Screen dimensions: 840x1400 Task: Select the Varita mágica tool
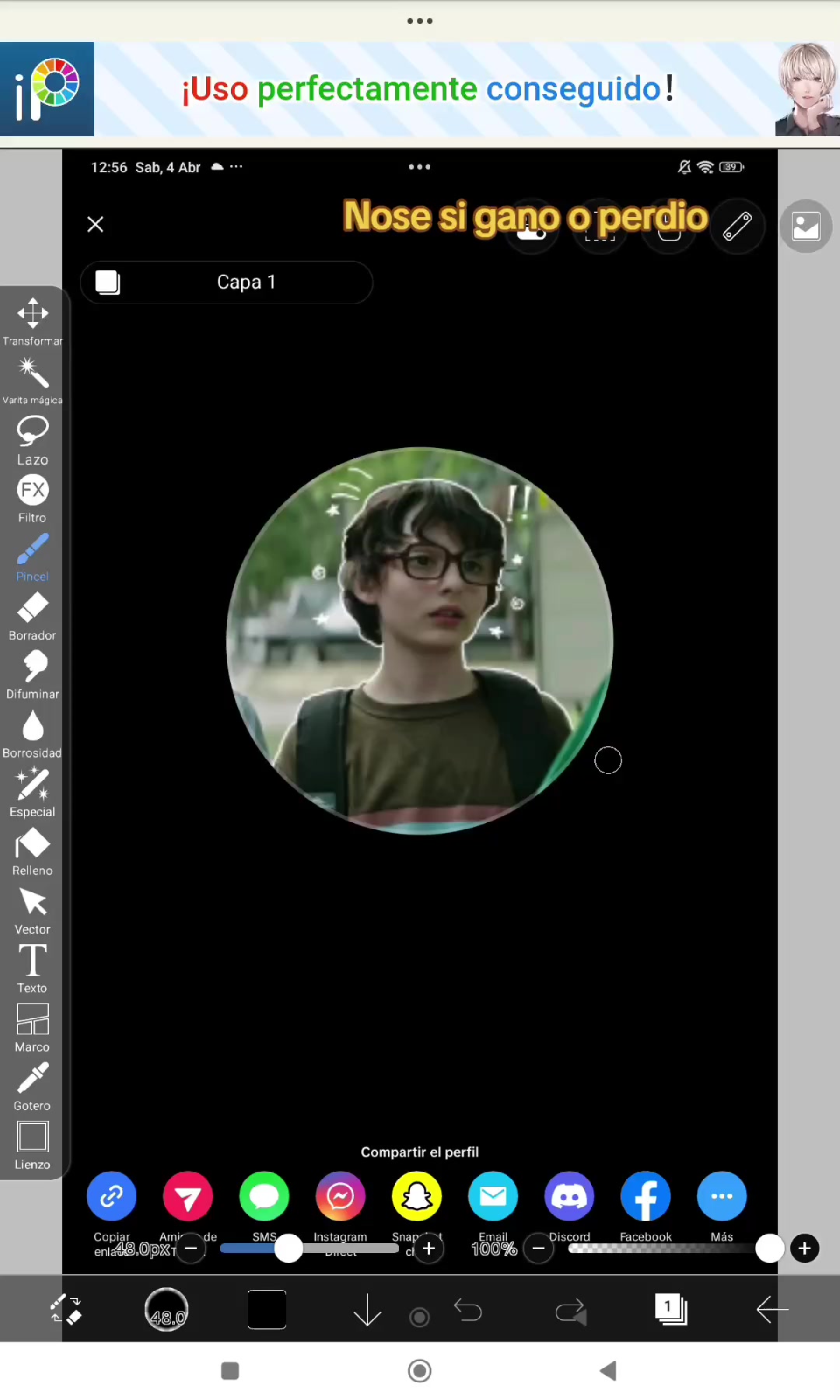pos(33,380)
